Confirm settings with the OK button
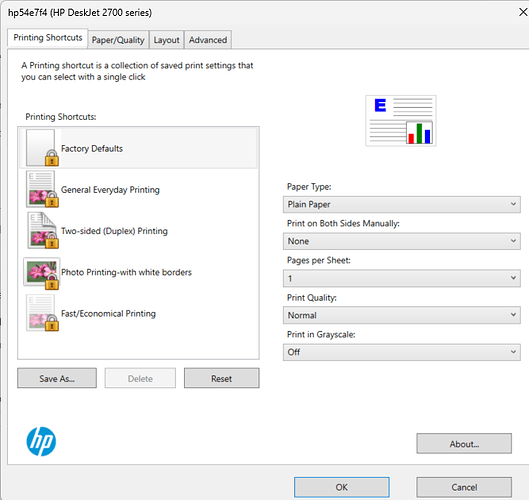 (341, 487)
